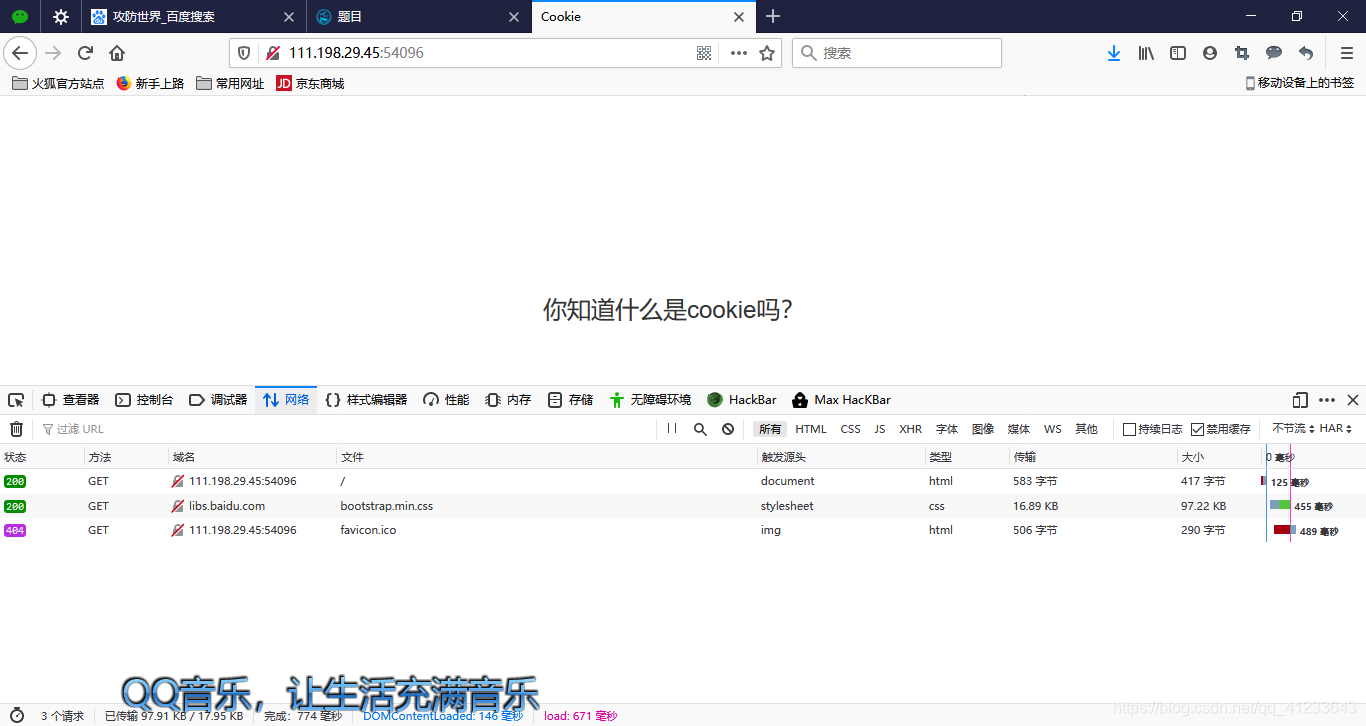Open the network search magnifier icon
Viewport: 1366px width, 726px height.
tap(700, 429)
